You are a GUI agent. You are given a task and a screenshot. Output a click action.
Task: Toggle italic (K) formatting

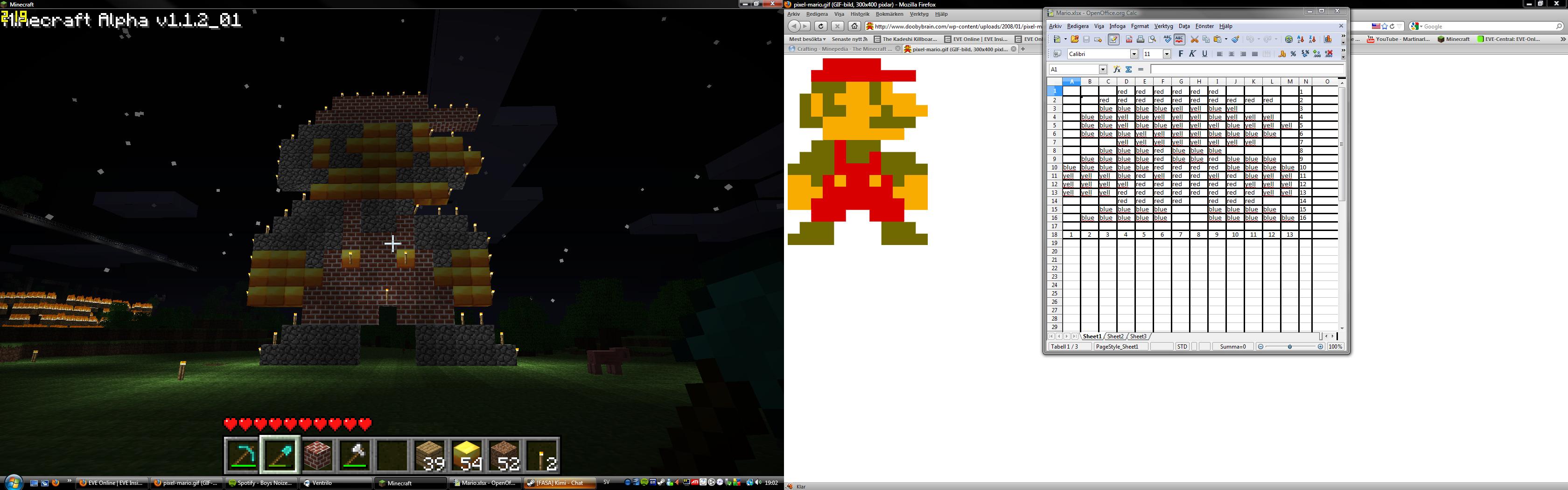click(x=1192, y=54)
